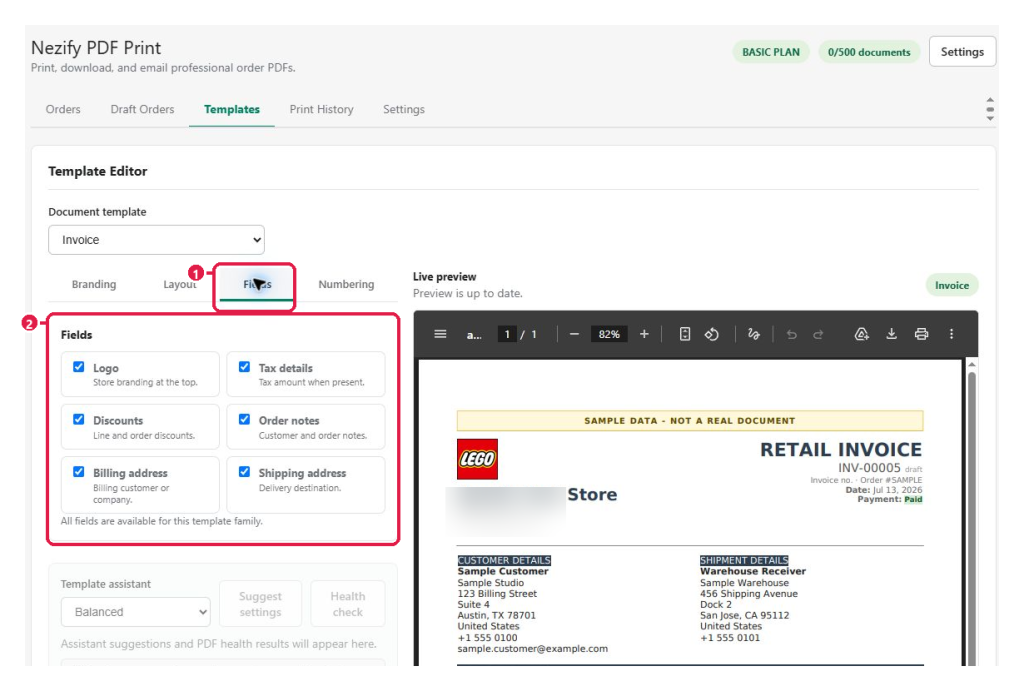Uncheck the Tax details checkbox

click(244, 367)
